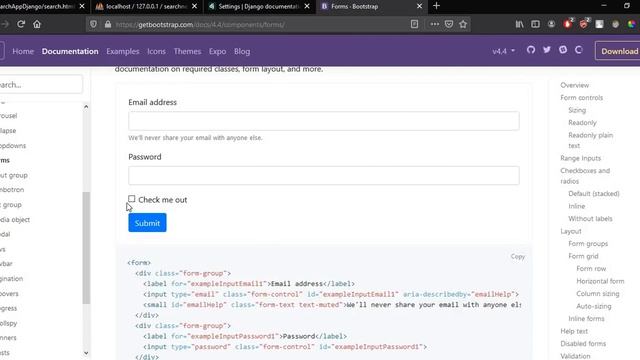Image resolution: width=640 pixels, height=360 pixels.
Task: Go to browser home page icon
Action: (37, 24)
